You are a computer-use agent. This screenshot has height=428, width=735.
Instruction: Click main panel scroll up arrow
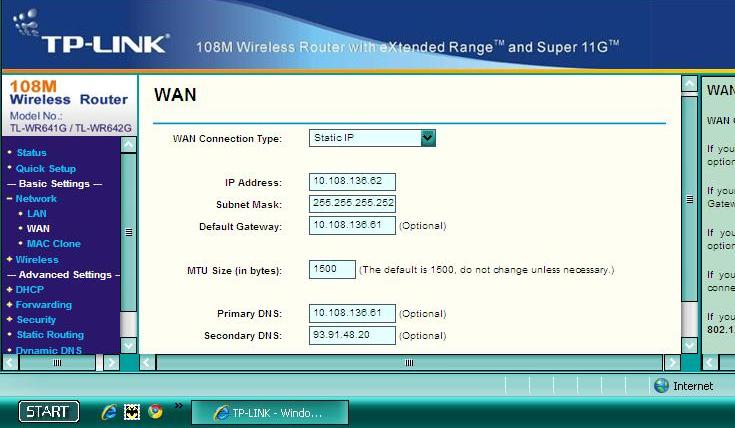pos(690,84)
